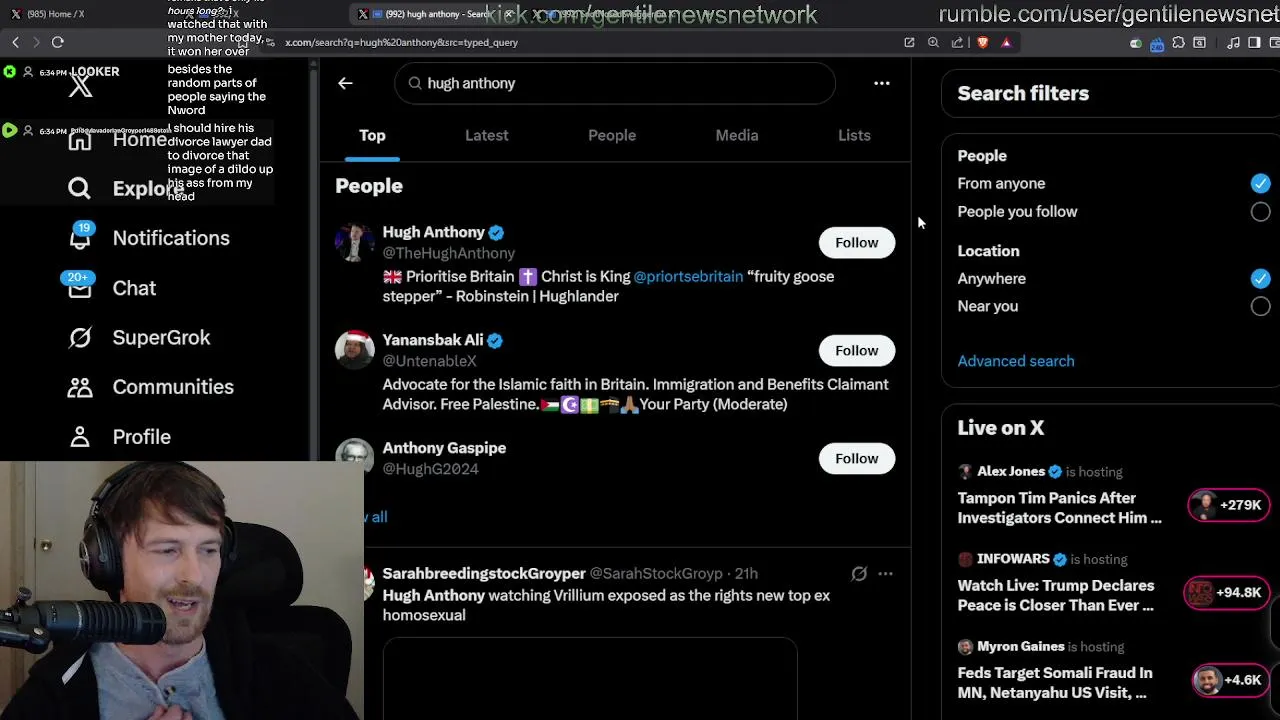The height and width of the screenshot is (720, 1280).
Task: Click the magnifier icon in the search field
Action: [415, 83]
